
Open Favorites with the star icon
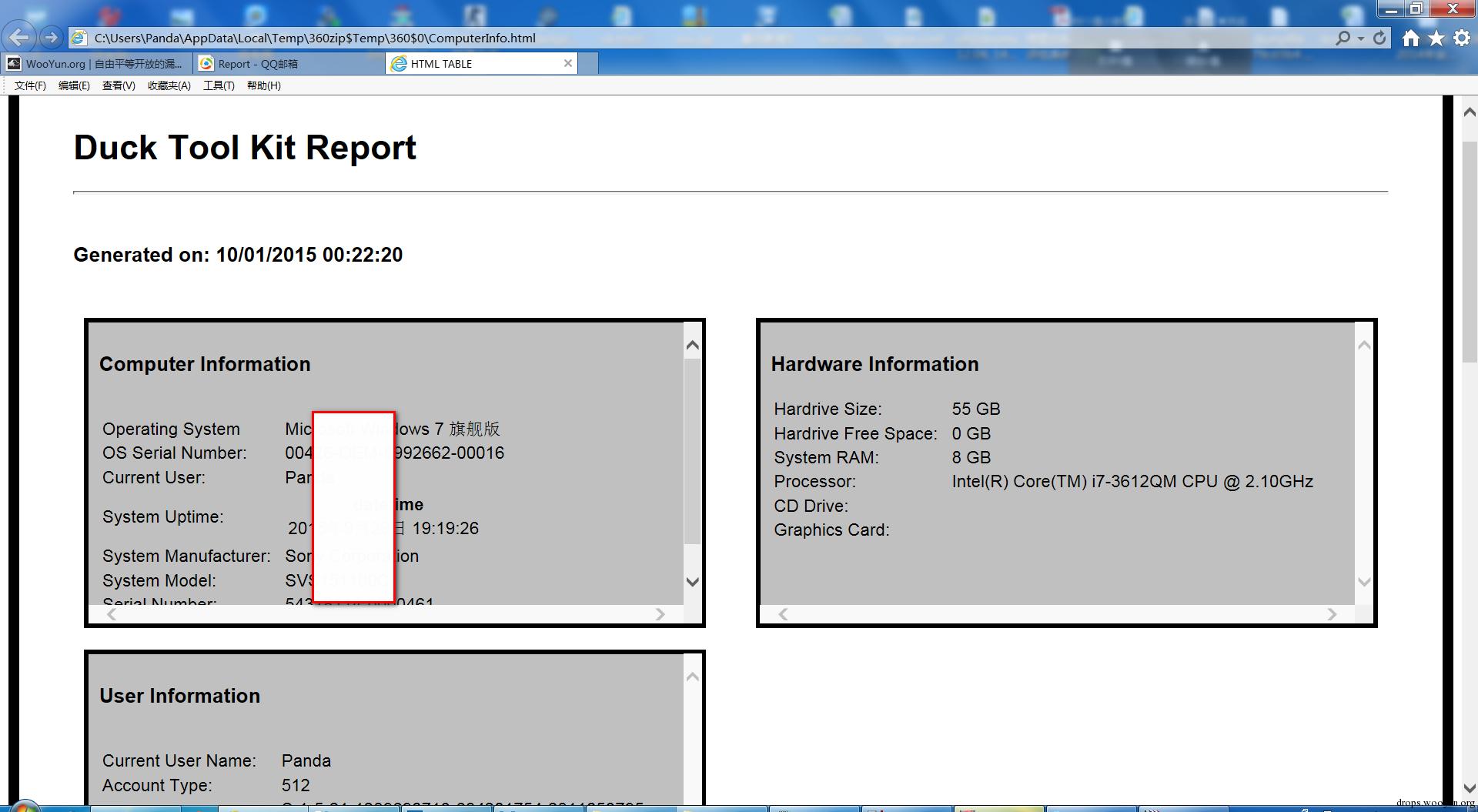click(1436, 38)
